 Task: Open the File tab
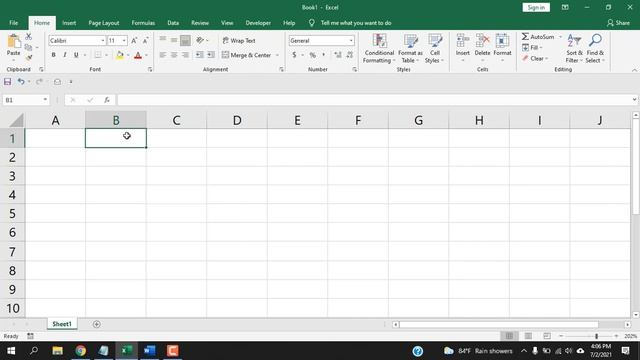(x=13, y=23)
